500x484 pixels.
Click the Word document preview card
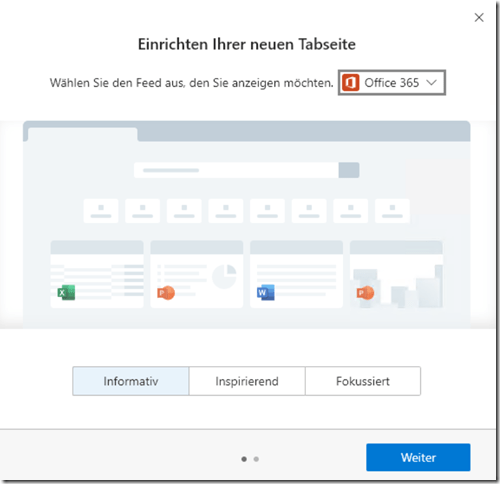pos(296,274)
